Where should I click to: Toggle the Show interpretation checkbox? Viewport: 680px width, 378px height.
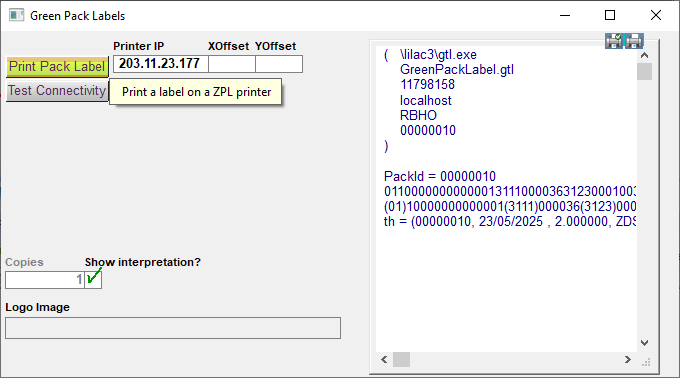(93, 280)
